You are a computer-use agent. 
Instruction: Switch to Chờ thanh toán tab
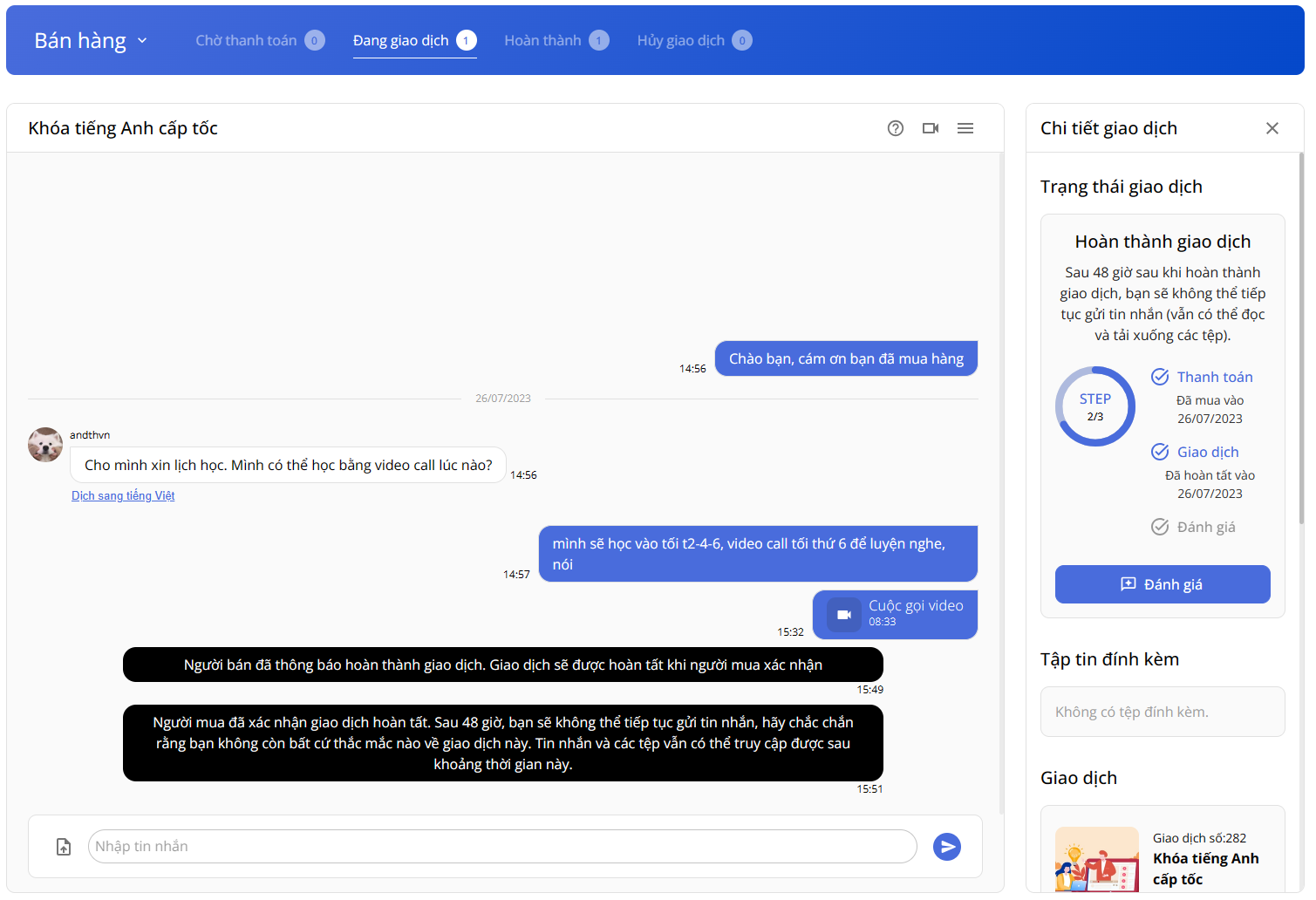(260, 40)
